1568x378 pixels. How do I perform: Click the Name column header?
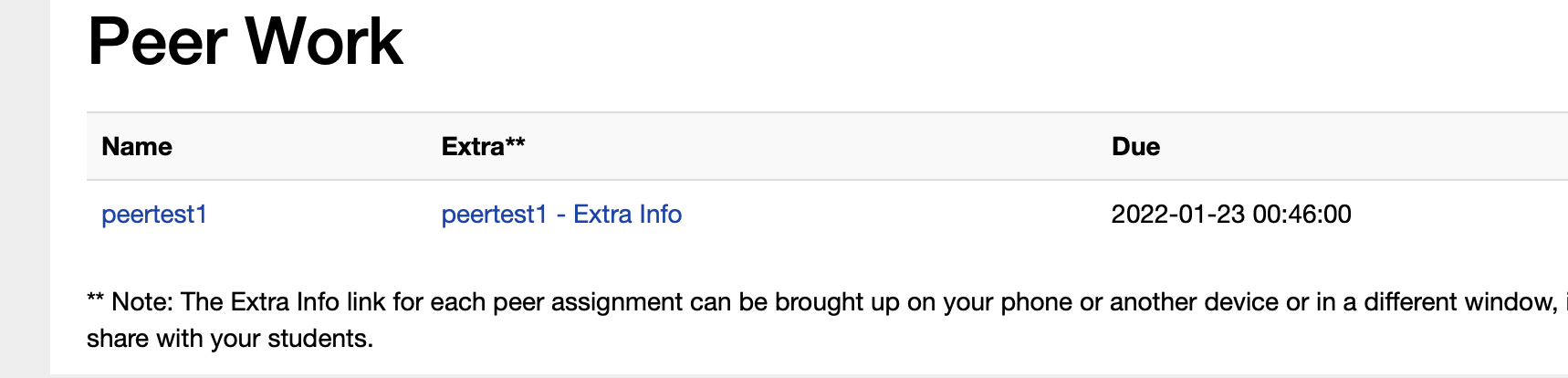click(137, 147)
